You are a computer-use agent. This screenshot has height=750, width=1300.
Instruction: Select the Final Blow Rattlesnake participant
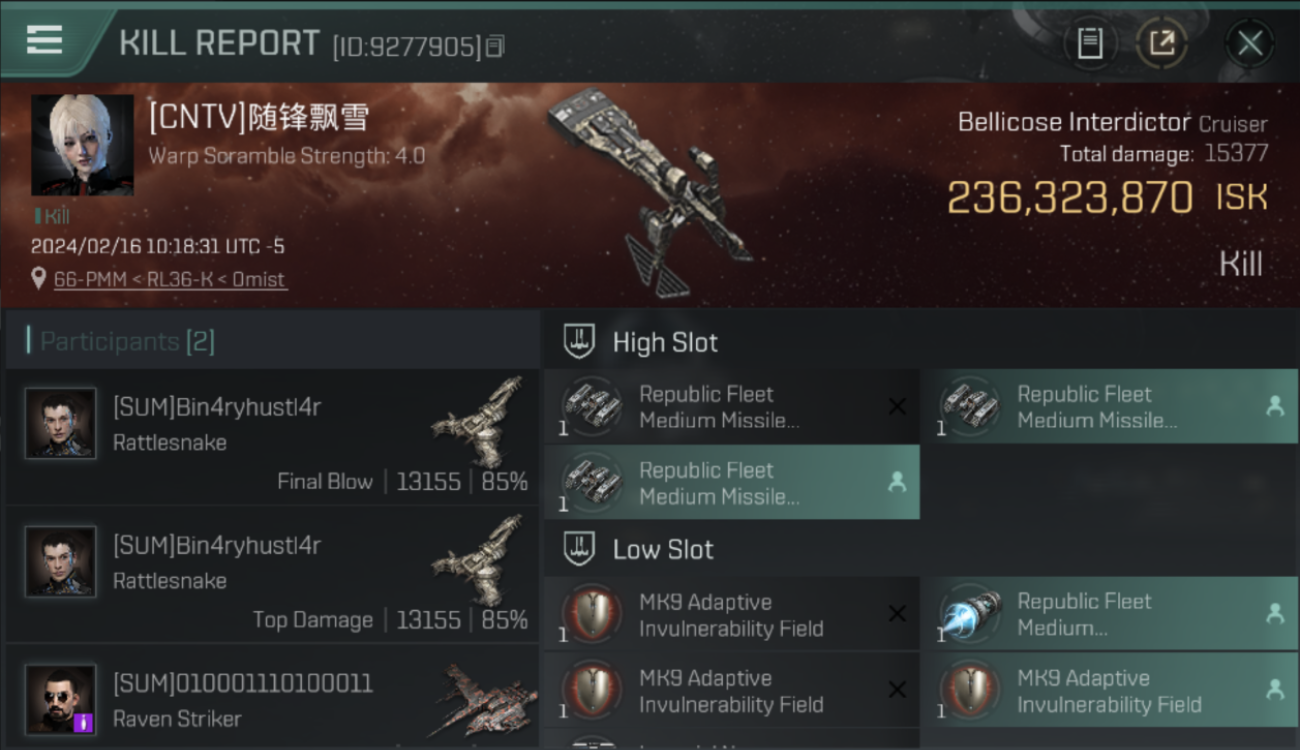pyautogui.click(x=272, y=435)
